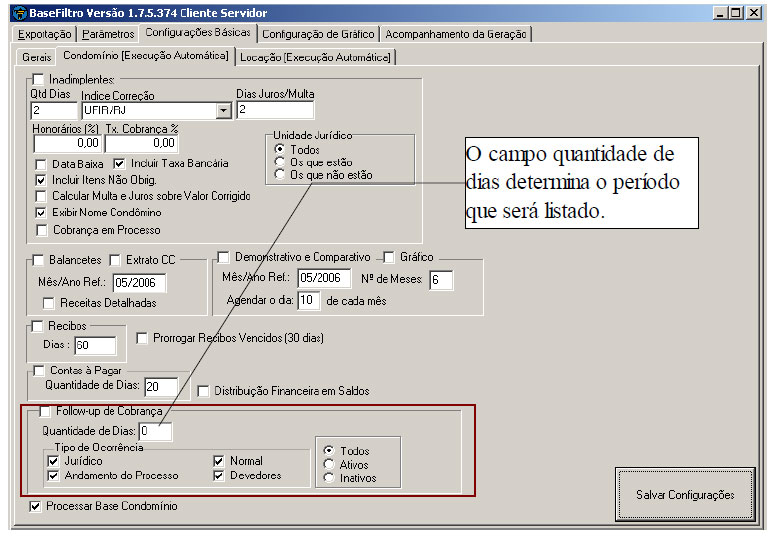Open the Índice Correção dropdown
Image resolution: width=770 pixels, height=536 pixels.
(224, 110)
